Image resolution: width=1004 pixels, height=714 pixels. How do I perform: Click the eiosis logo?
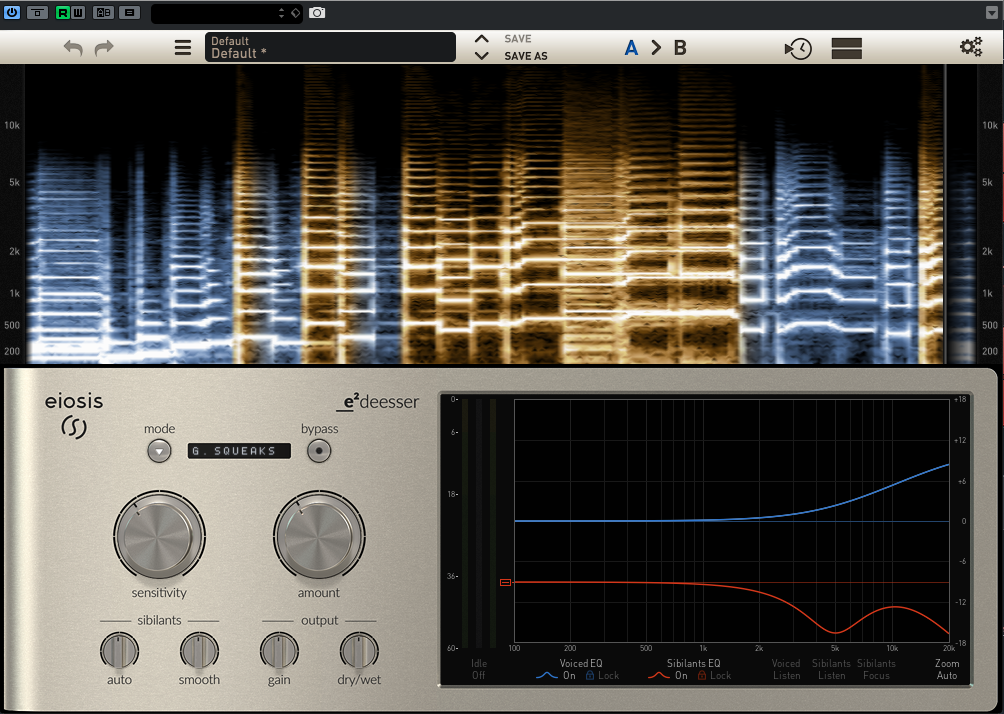click(74, 415)
